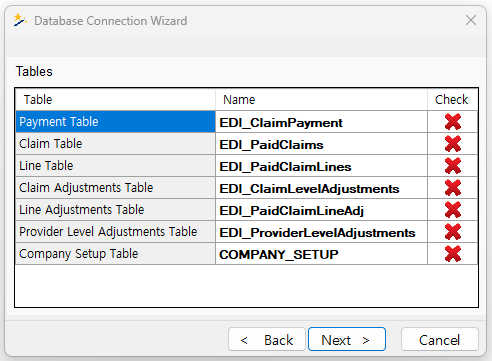Edit the EDI_PaidClaimLineAdj name cell
This screenshot has height=361, width=492.
tap(321, 210)
